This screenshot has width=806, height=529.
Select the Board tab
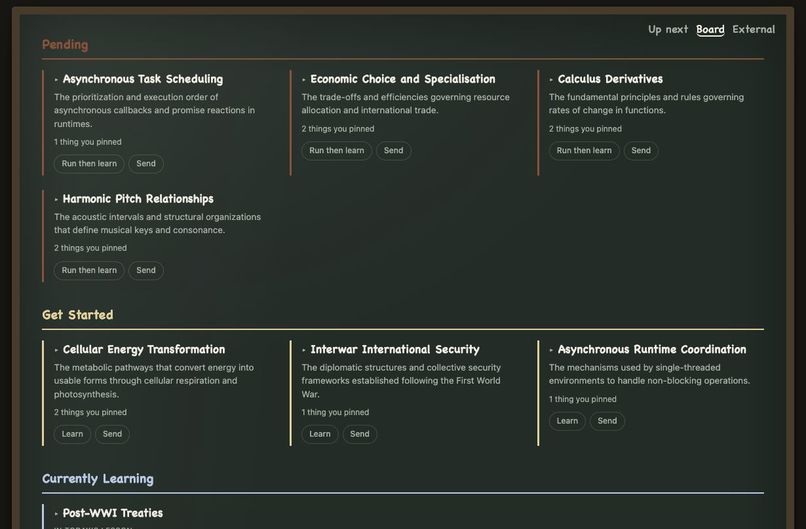710,29
